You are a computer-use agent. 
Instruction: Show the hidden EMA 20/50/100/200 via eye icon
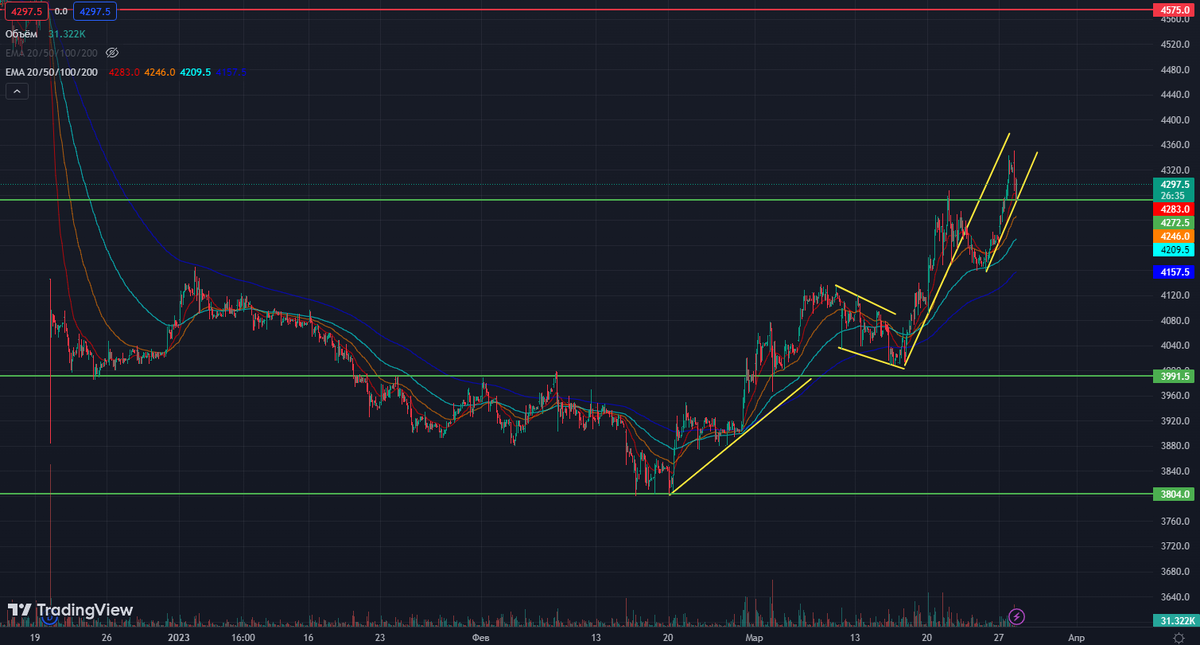112,52
